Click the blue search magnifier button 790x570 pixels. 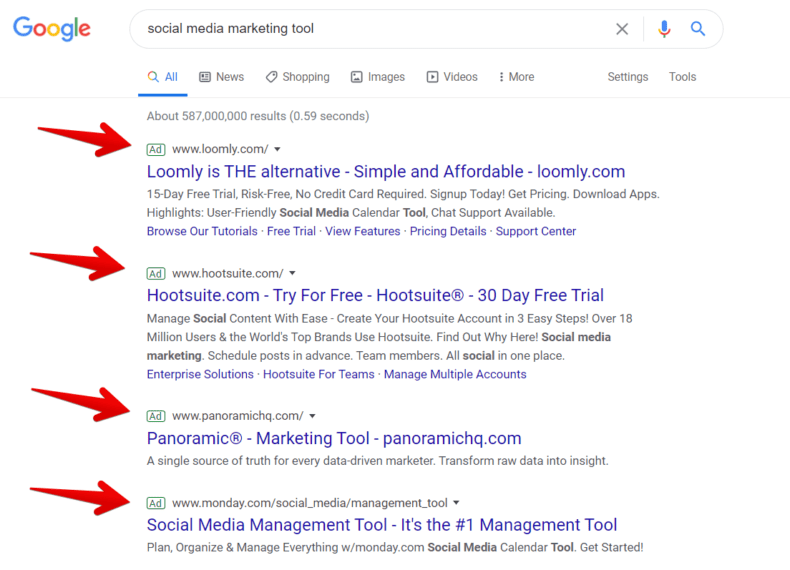click(697, 29)
